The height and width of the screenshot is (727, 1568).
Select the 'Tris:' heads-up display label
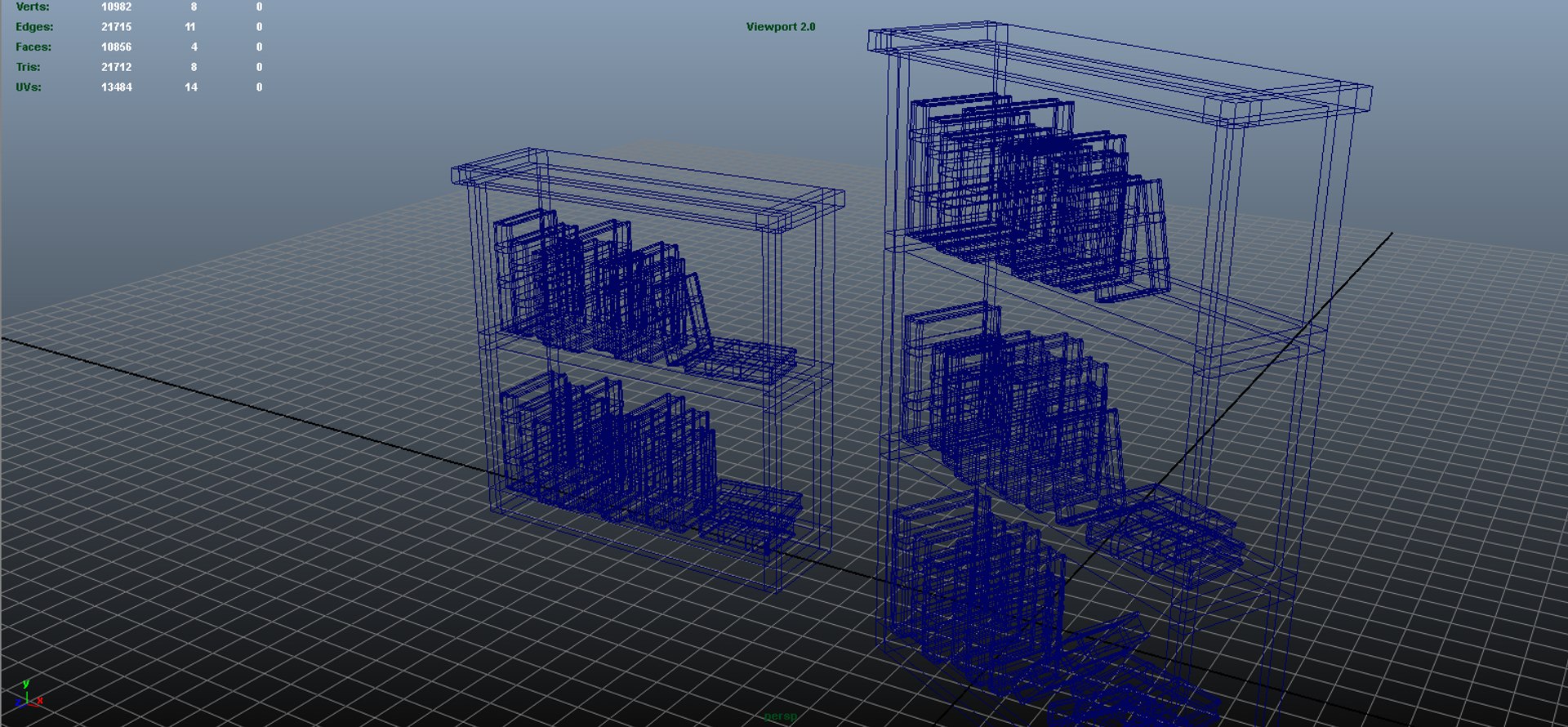[x=28, y=67]
